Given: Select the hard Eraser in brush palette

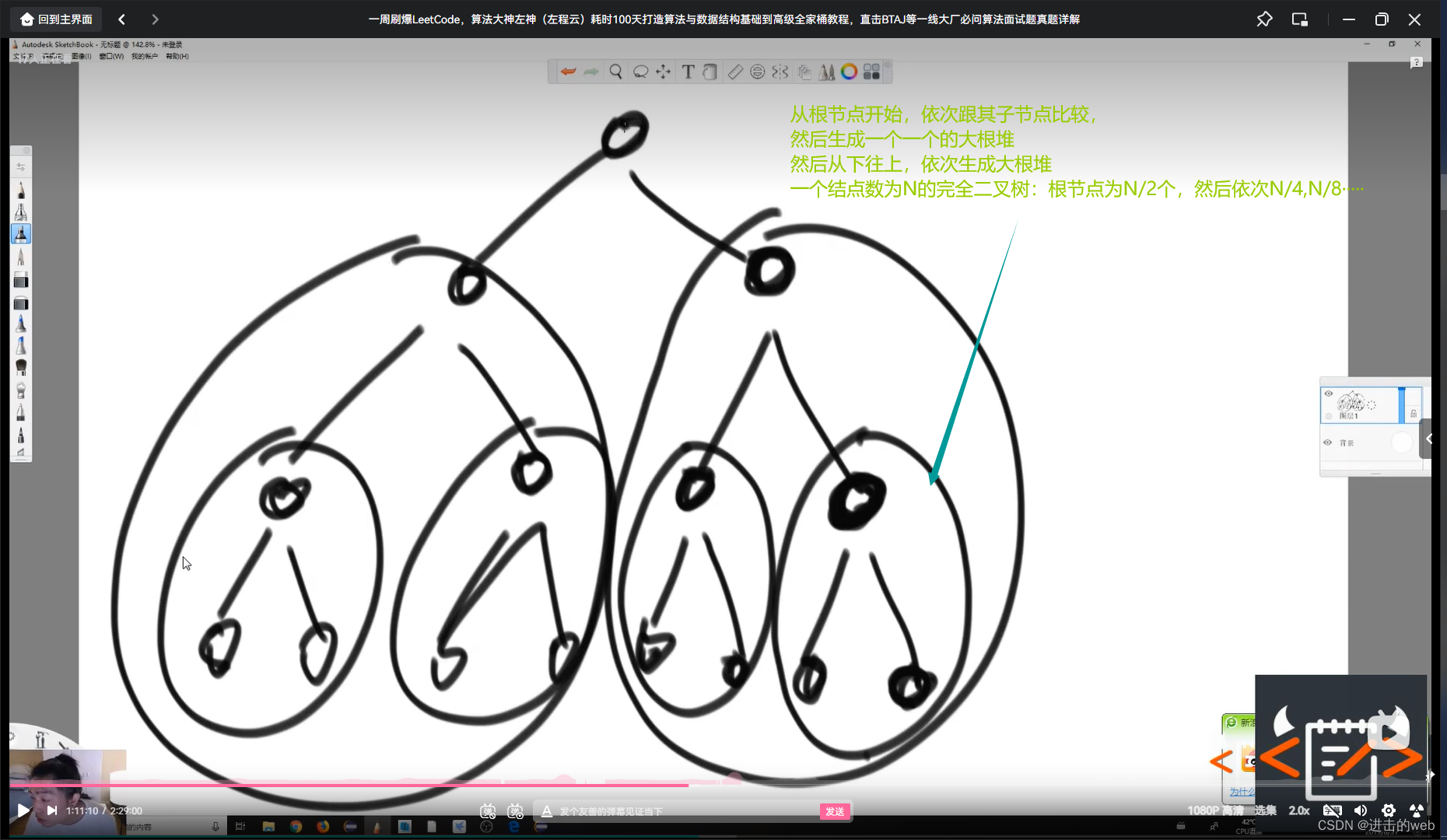Looking at the screenshot, I should [21, 280].
